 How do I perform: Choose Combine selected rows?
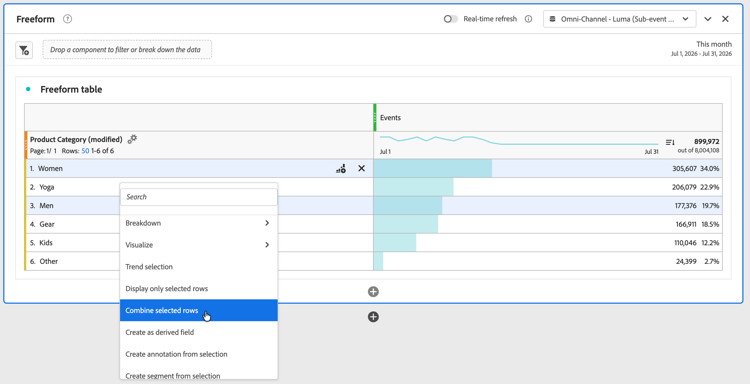pos(199,310)
